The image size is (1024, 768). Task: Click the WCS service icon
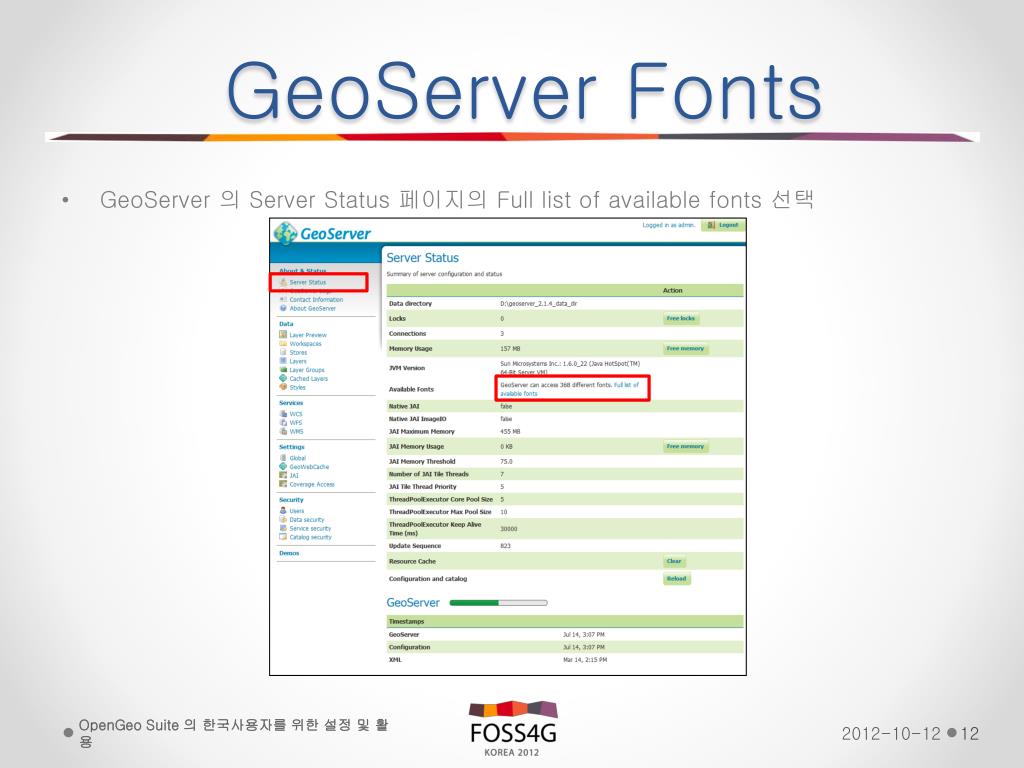point(283,413)
